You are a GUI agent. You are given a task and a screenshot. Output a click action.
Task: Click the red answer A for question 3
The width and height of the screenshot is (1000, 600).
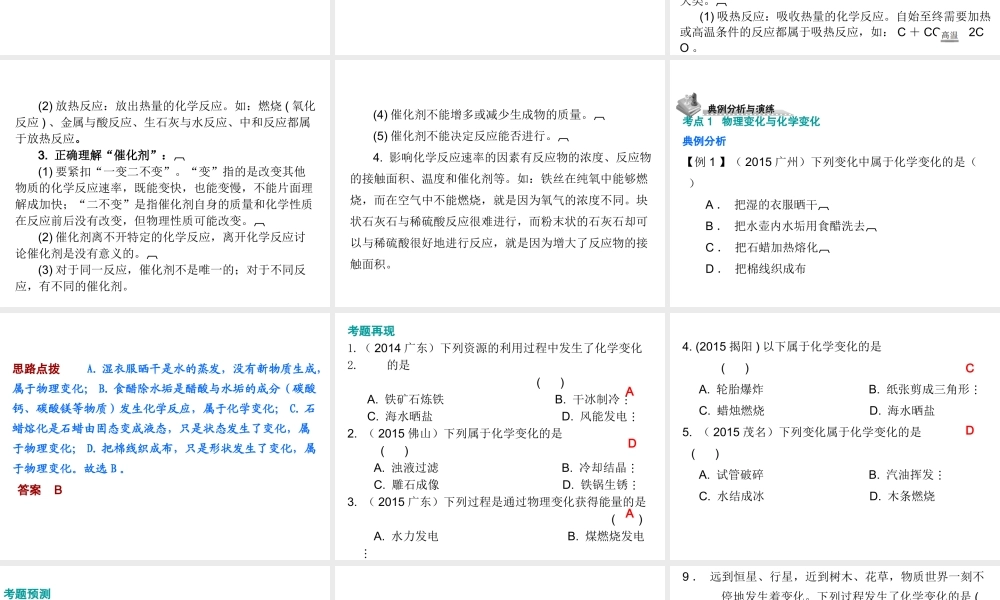(629, 513)
